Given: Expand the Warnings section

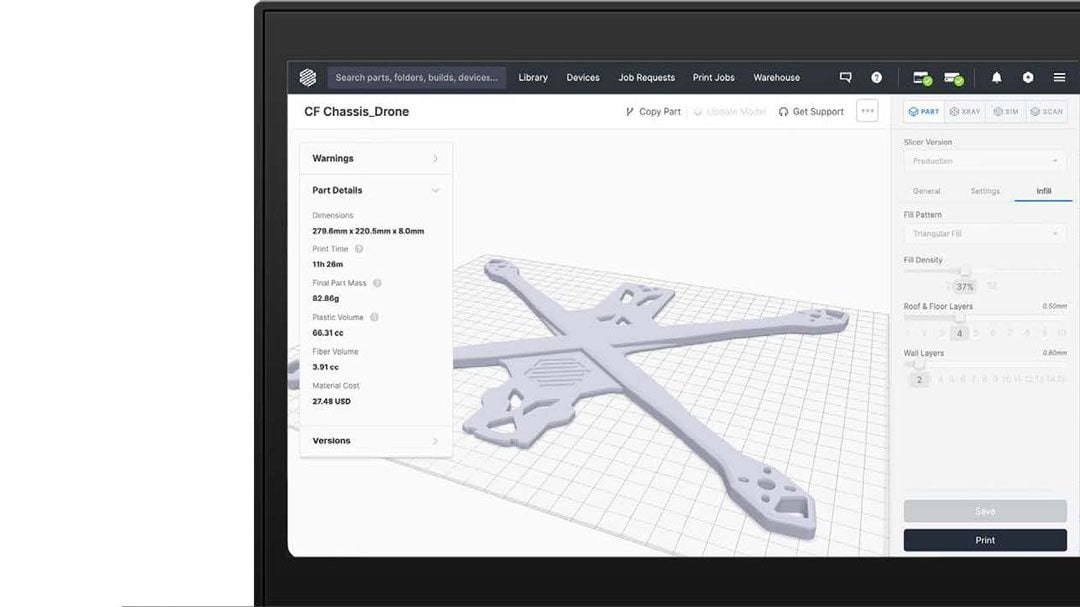Looking at the screenshot, I should click(375, 158).
